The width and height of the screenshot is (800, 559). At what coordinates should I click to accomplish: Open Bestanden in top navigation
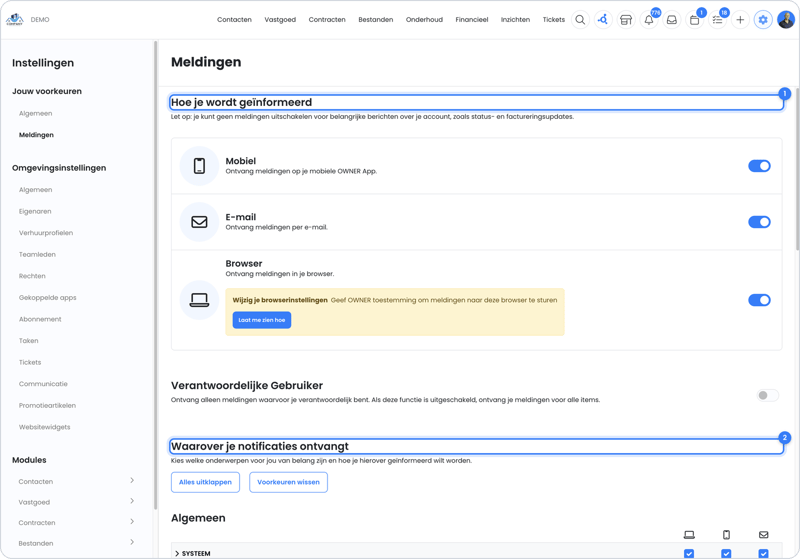point(376,19)
